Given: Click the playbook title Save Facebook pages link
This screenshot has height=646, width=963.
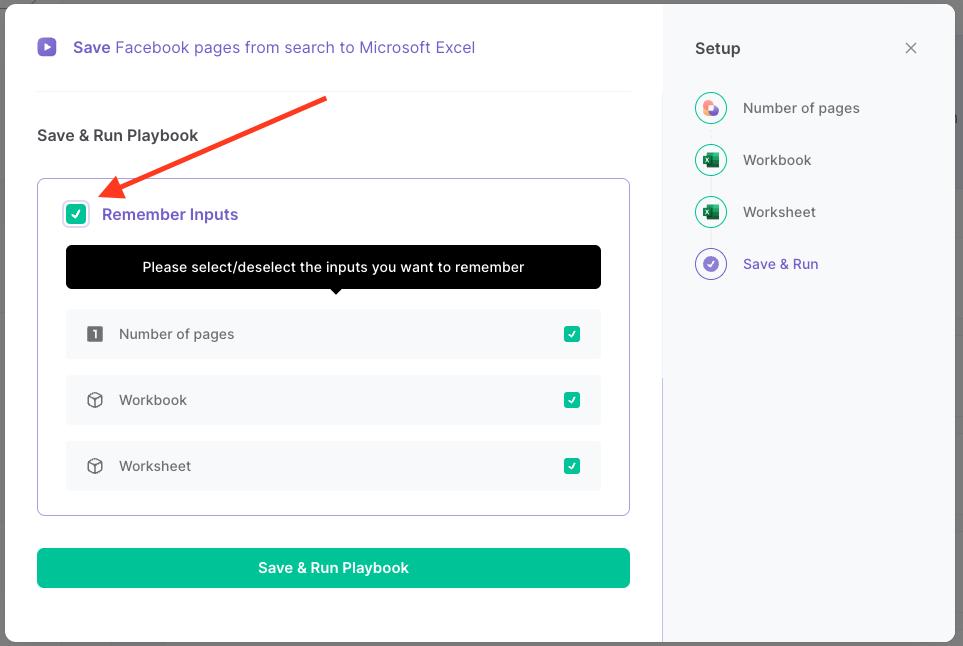Looking at the screenshot, I should [274, 47].
